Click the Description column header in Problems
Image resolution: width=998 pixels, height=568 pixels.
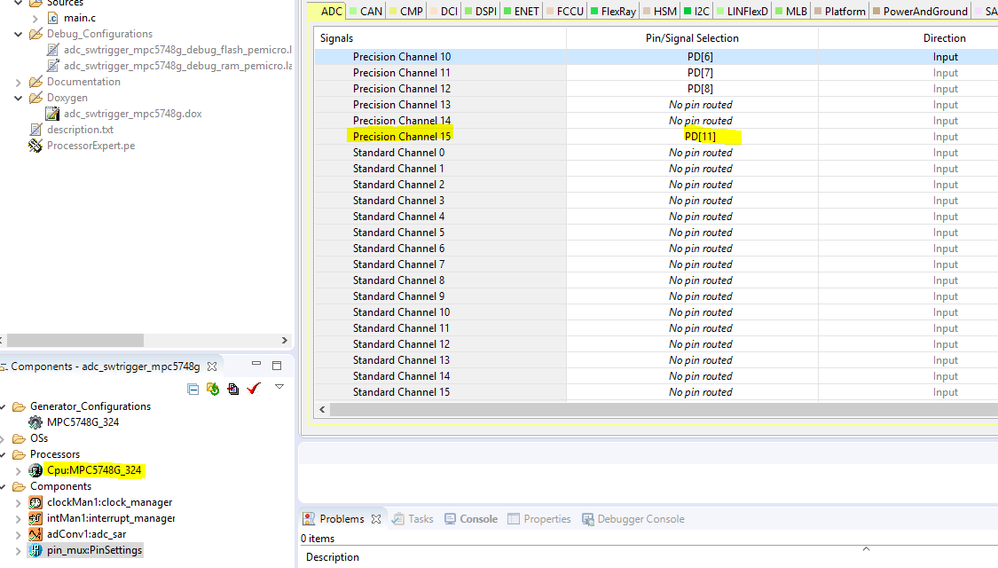332,557
